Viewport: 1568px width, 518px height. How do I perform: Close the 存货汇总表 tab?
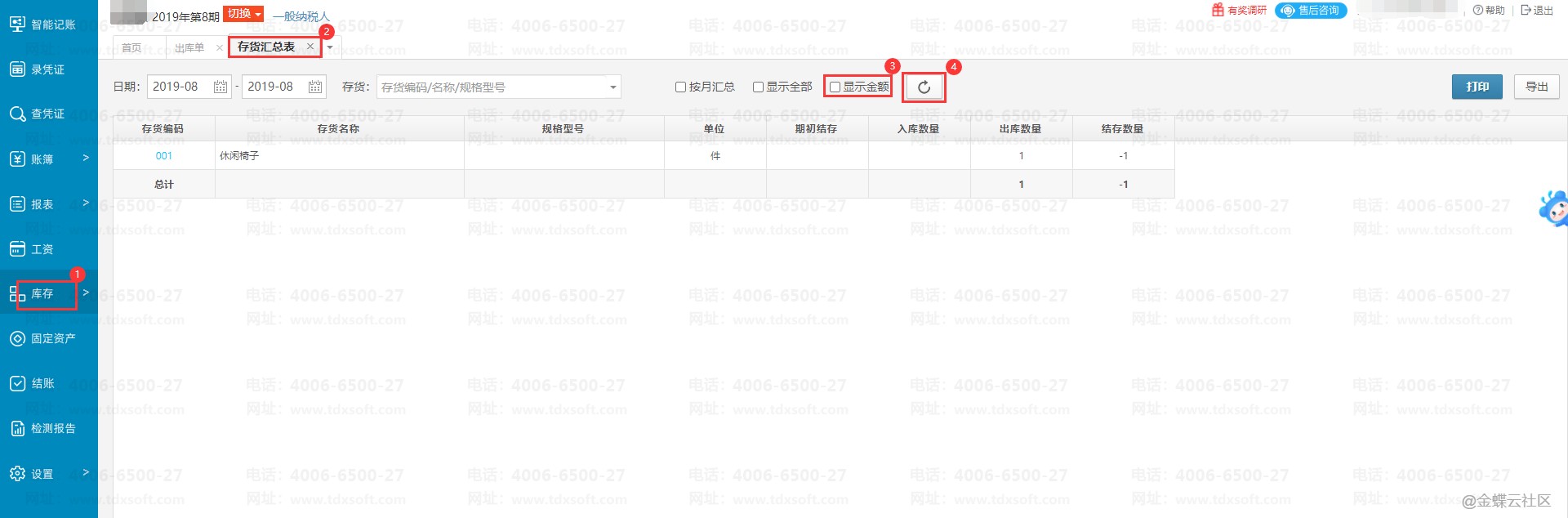point(310,47)
